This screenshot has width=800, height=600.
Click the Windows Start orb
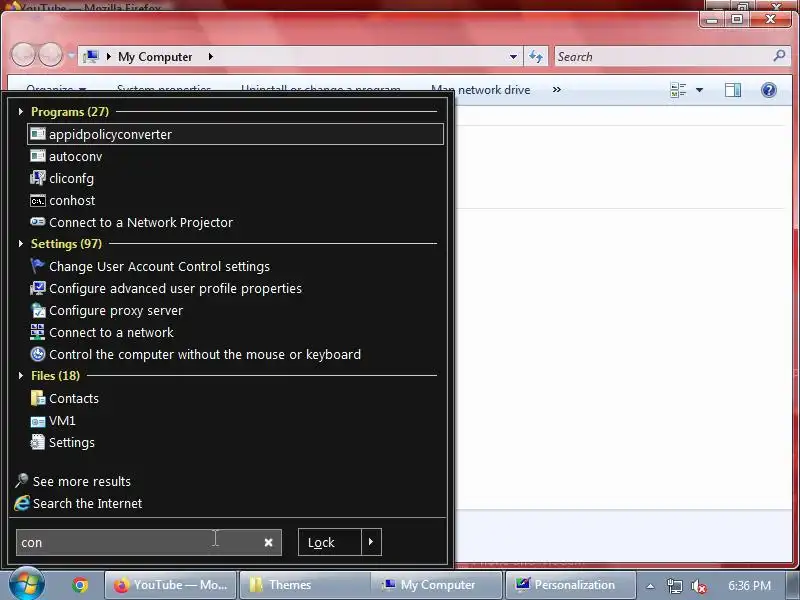[27, 584]
